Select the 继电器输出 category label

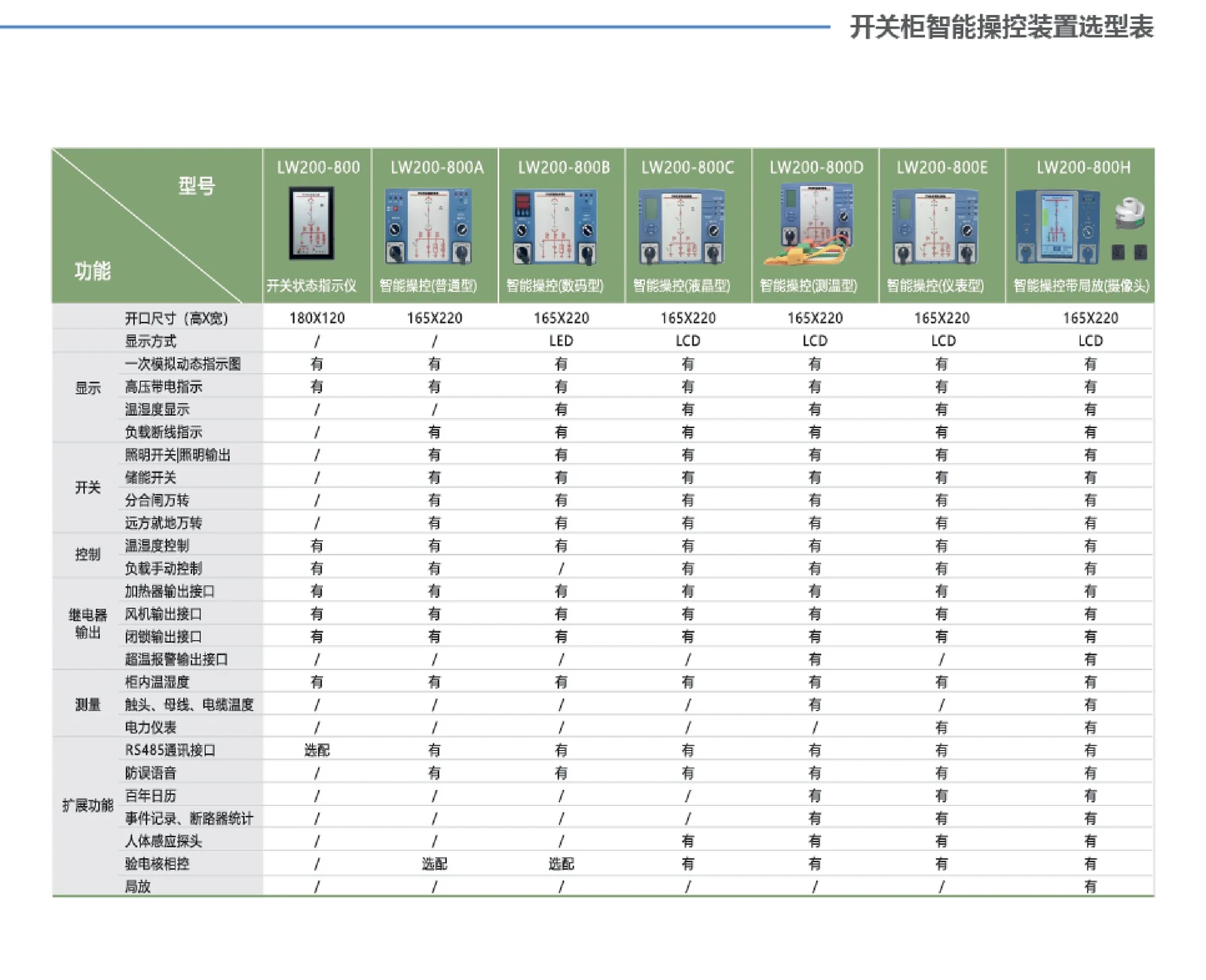click(x=87, y=623)
